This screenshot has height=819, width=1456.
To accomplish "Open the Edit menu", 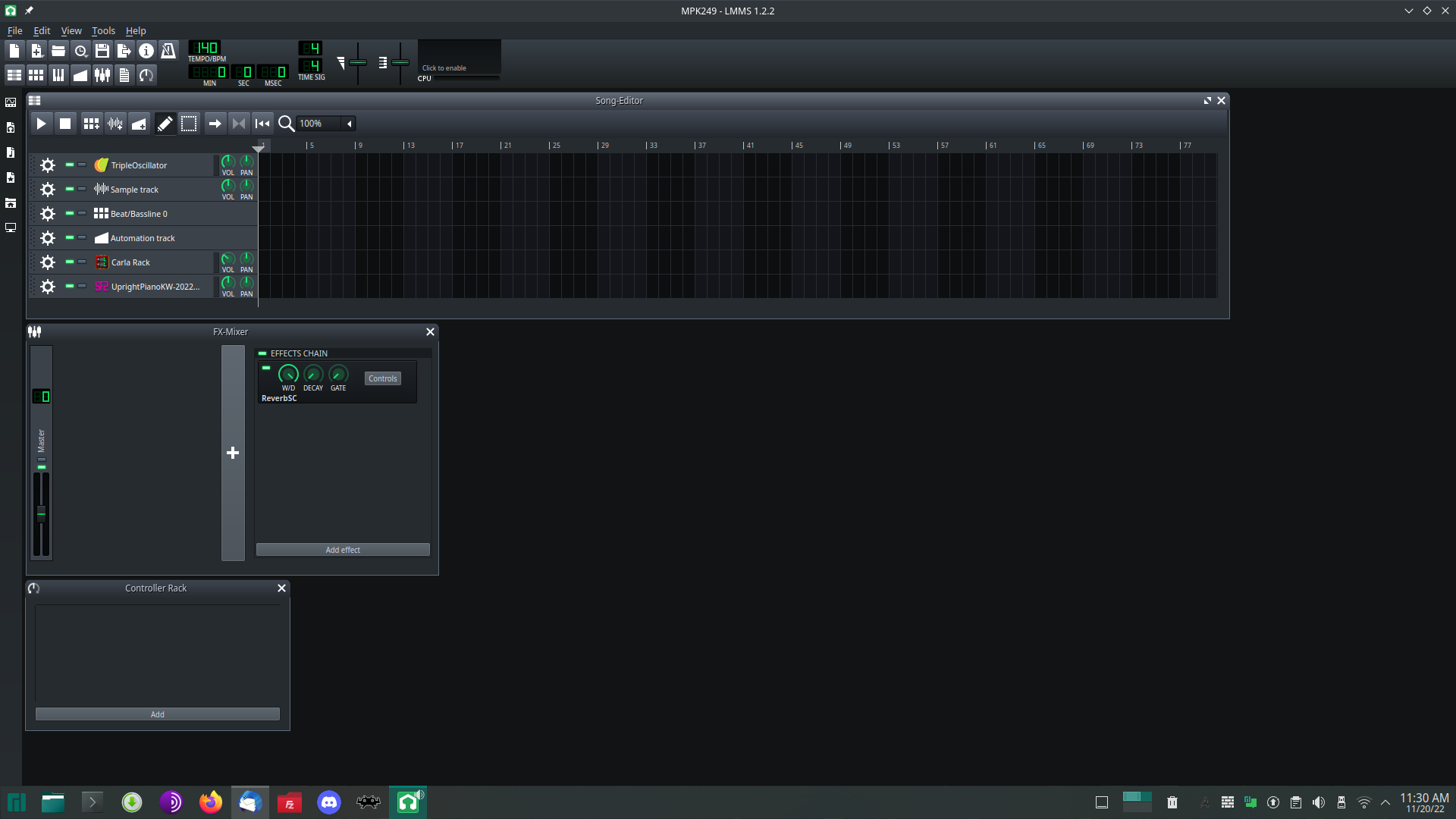I will click(41, 31).
